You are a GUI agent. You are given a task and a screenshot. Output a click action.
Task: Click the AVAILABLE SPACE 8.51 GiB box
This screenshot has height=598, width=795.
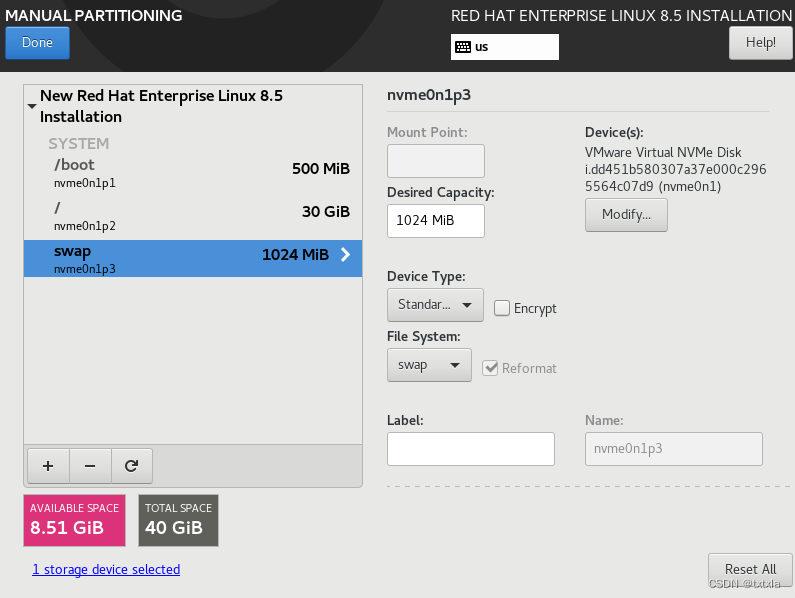[x=75, y=520]
